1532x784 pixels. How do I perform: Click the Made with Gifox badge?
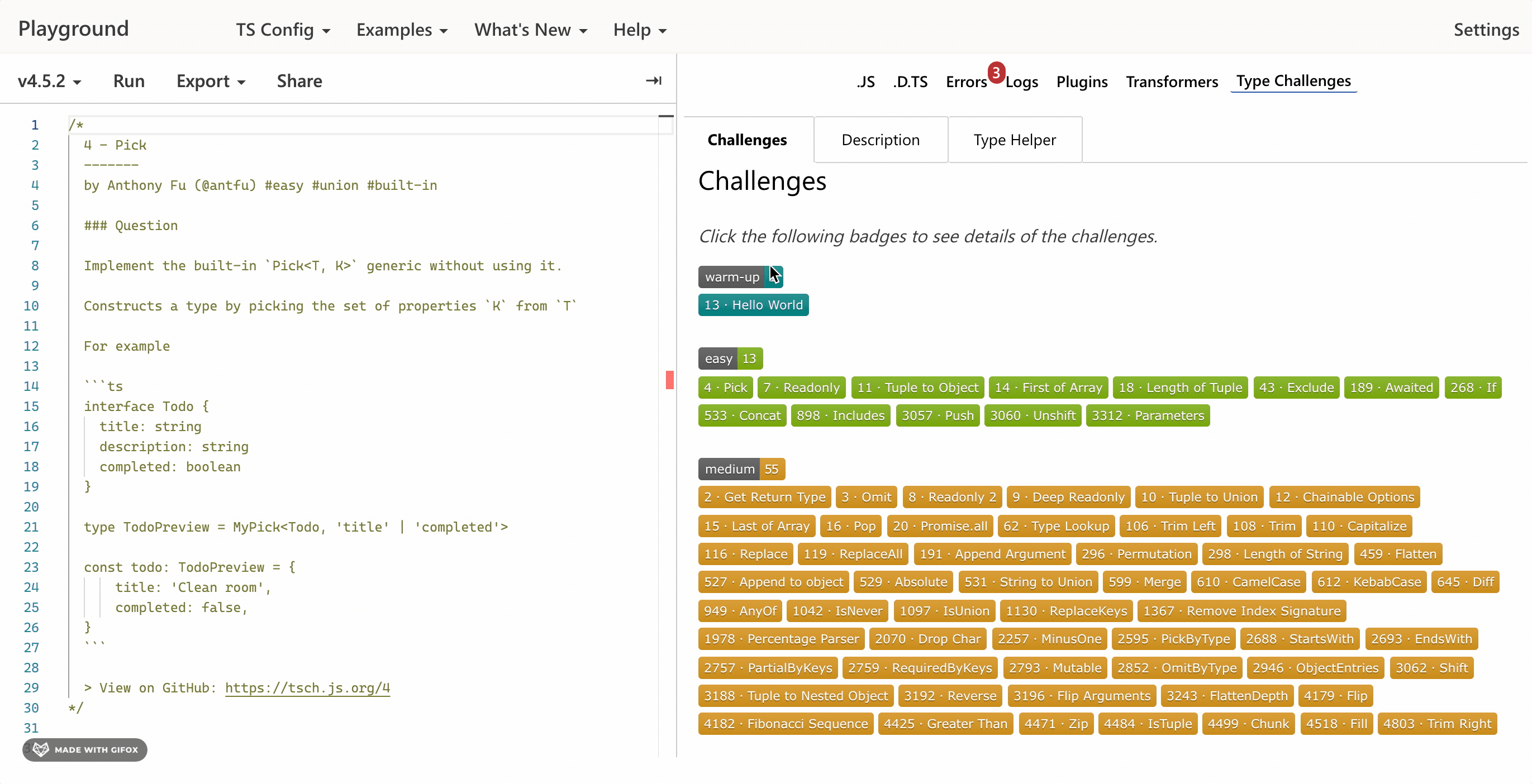85,749
